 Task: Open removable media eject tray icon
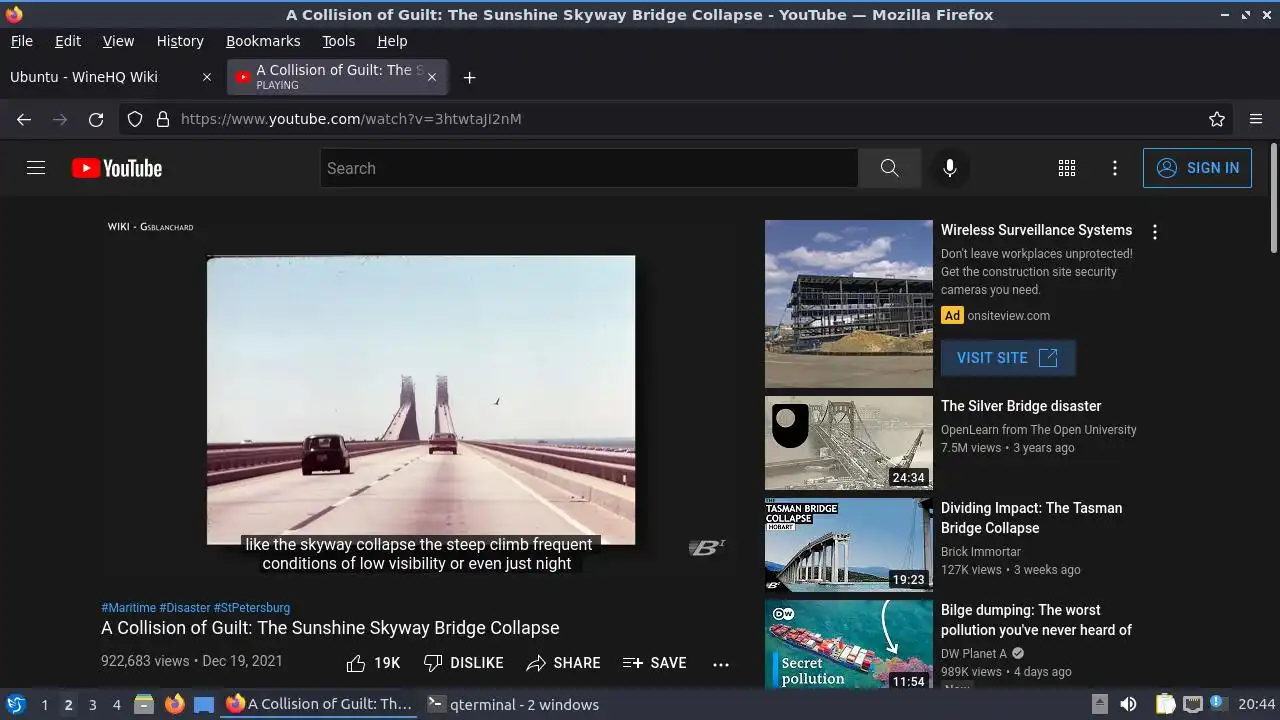point(1099,704)
